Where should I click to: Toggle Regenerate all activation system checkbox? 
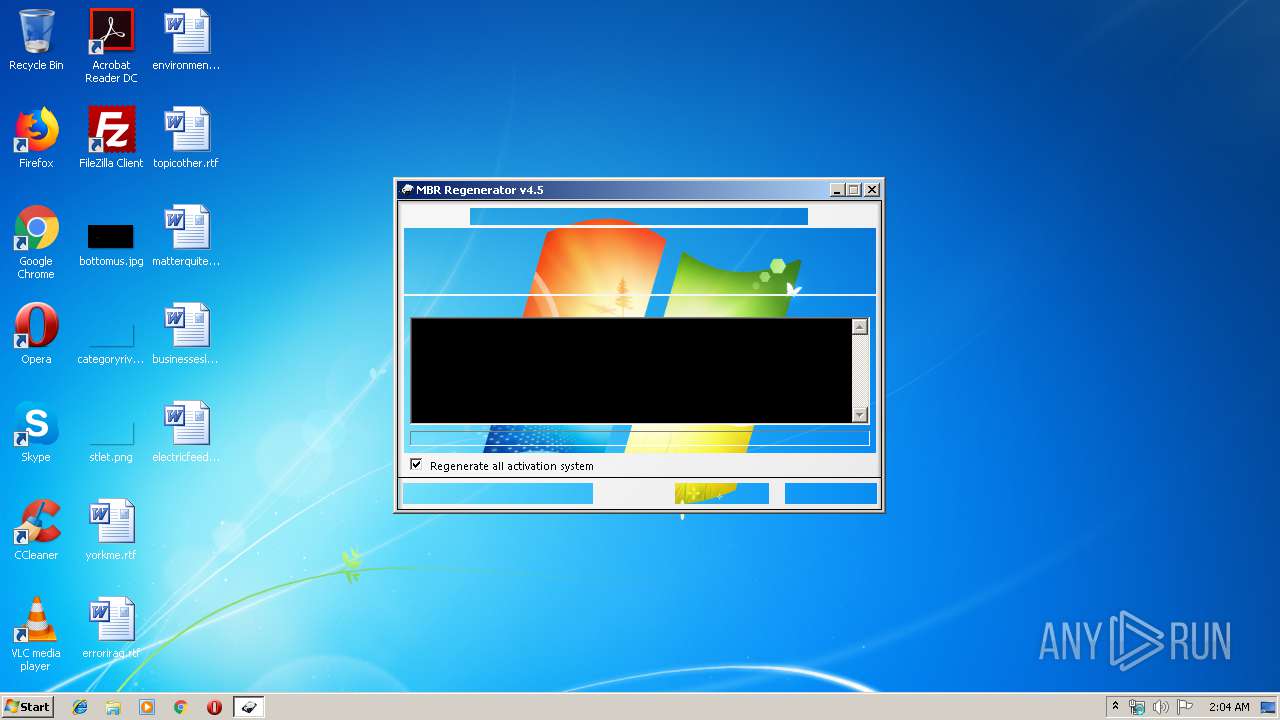click(x=416, y=465)
